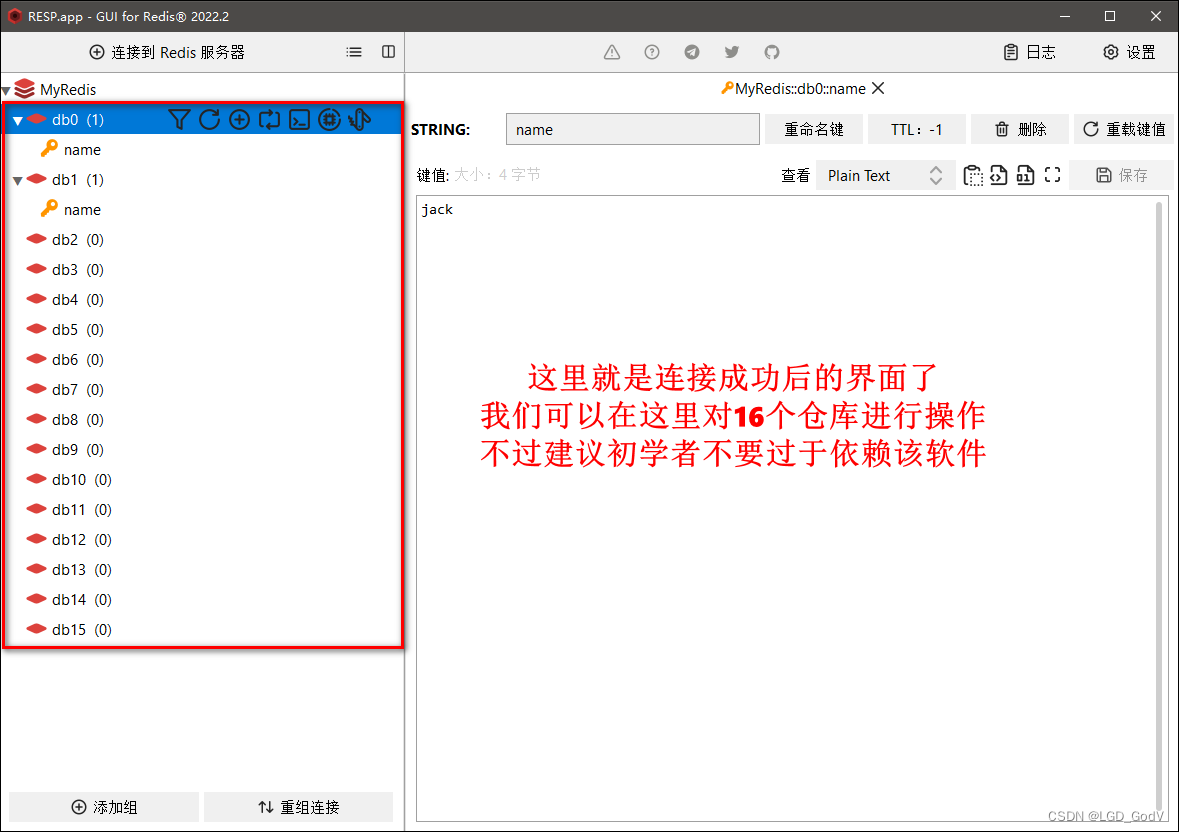
Task: Click the 重组连接 regroup connections button
Action: tap(299, 807)
